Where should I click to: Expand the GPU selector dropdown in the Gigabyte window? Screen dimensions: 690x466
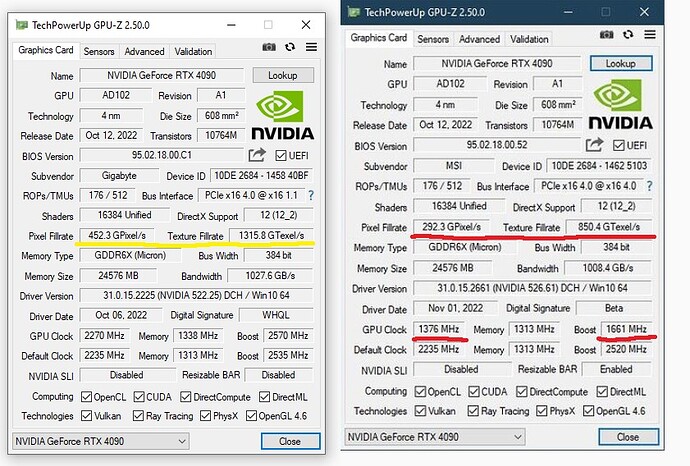[x=182, y=441]
